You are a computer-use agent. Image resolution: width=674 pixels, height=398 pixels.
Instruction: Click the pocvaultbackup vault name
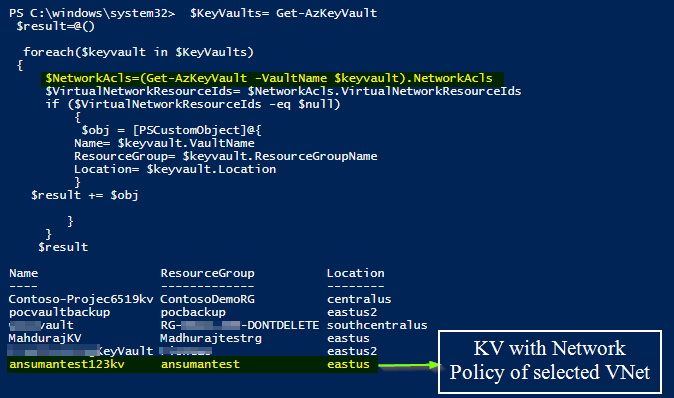point(60,312)
